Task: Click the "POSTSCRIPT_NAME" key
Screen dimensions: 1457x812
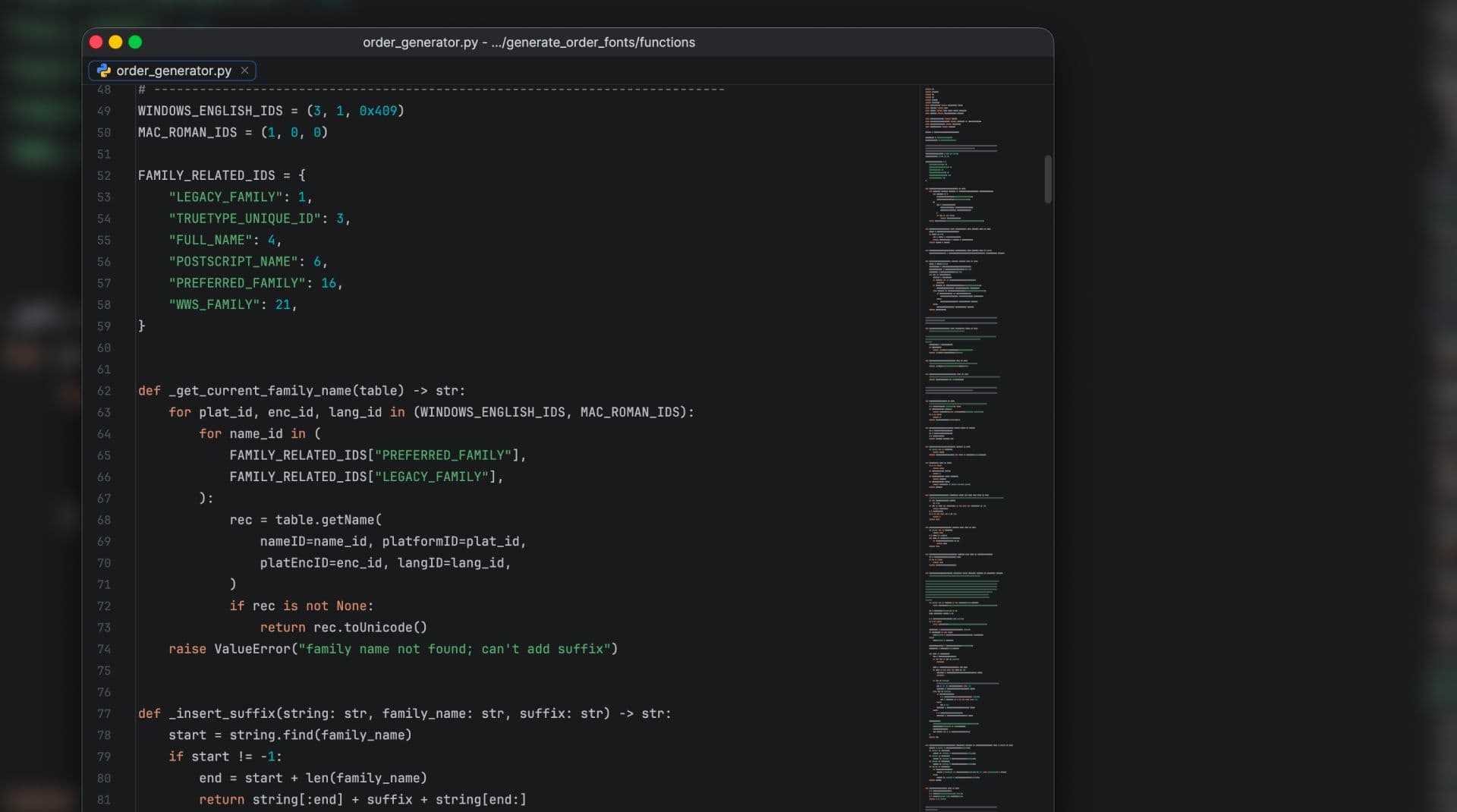Action: tap(233, 261)
